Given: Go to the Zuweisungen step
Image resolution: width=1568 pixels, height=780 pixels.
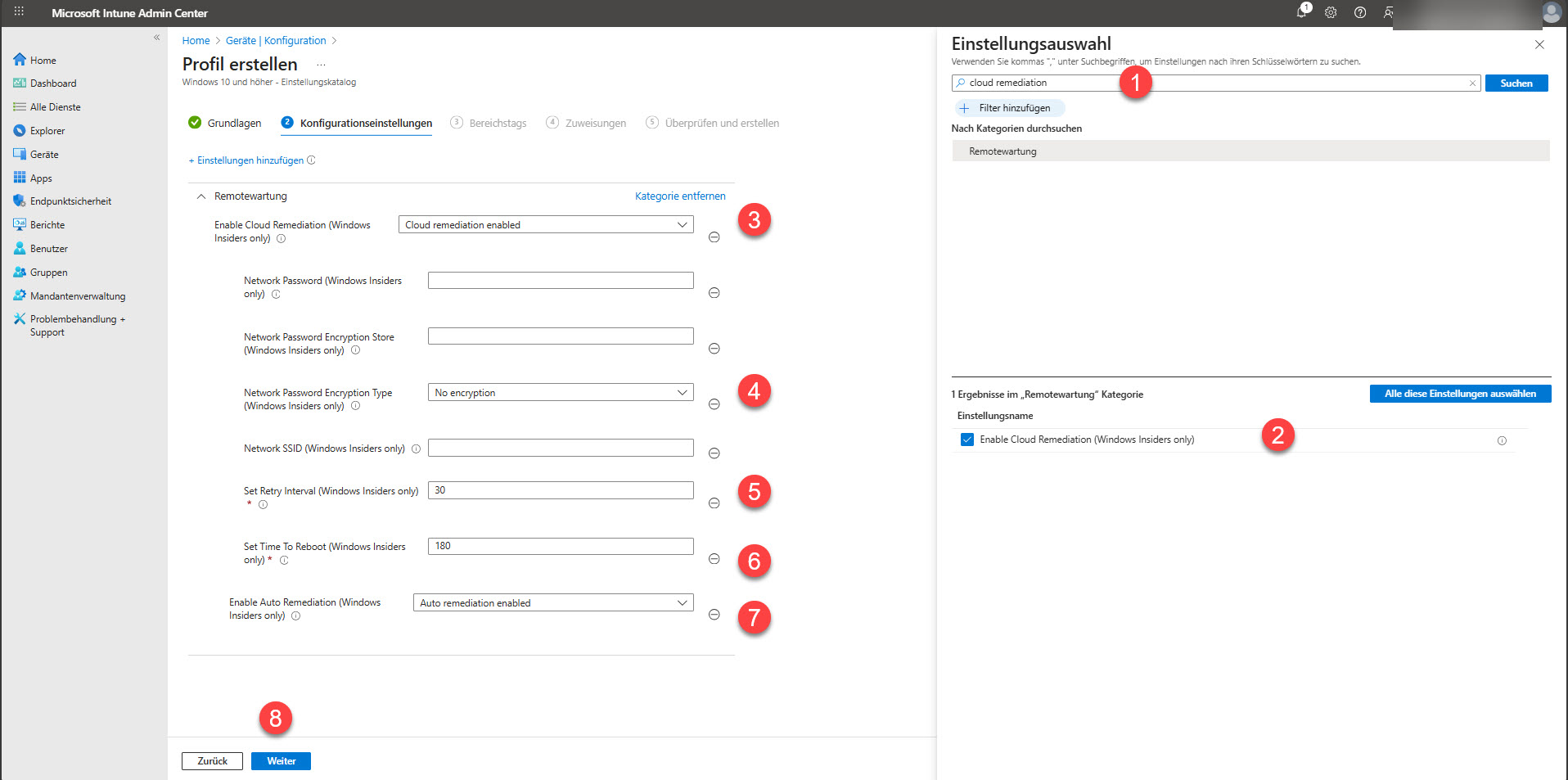Looking at the screenshot, I should (586, 123).
